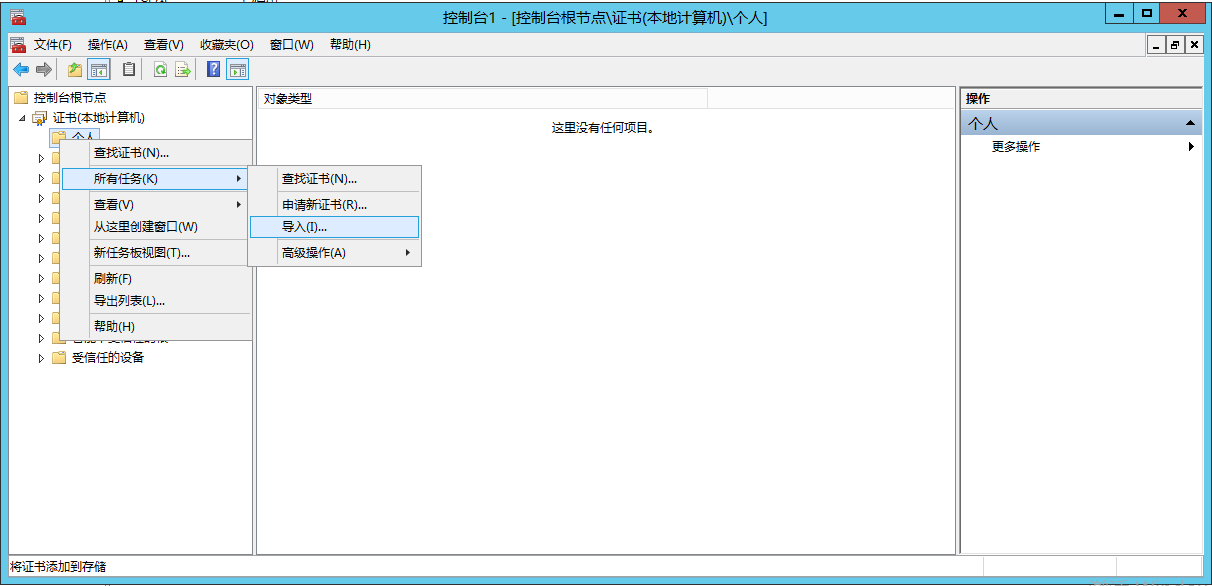Collapse the 个人 section in actions pane
Image resolution: width=1212 pixels, height=586 pixels.
[1190, 123]
